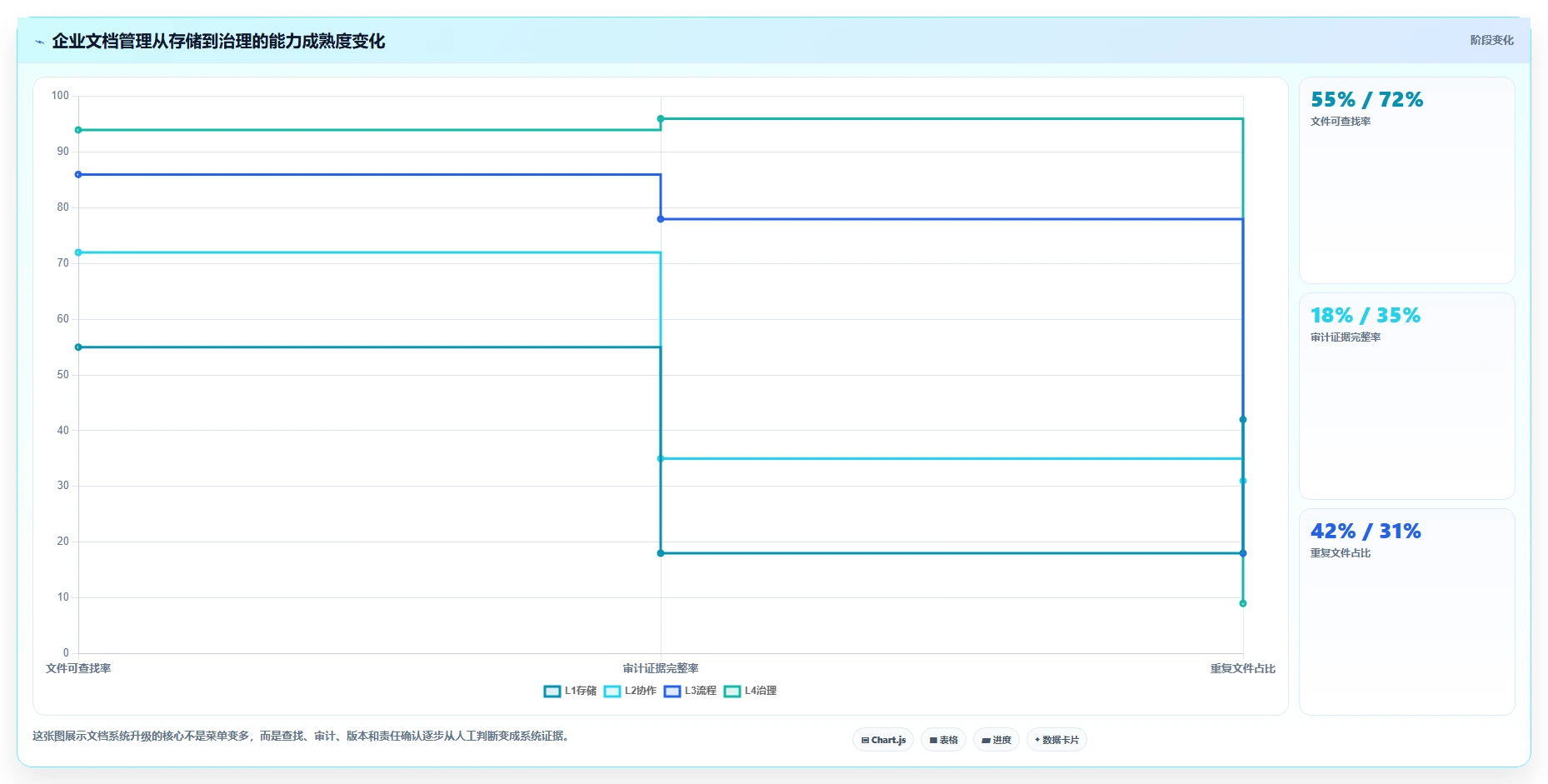Click the 进度 chip
Image resolution: width=1548 pixels, height=784 pixels.
point(996,740)
